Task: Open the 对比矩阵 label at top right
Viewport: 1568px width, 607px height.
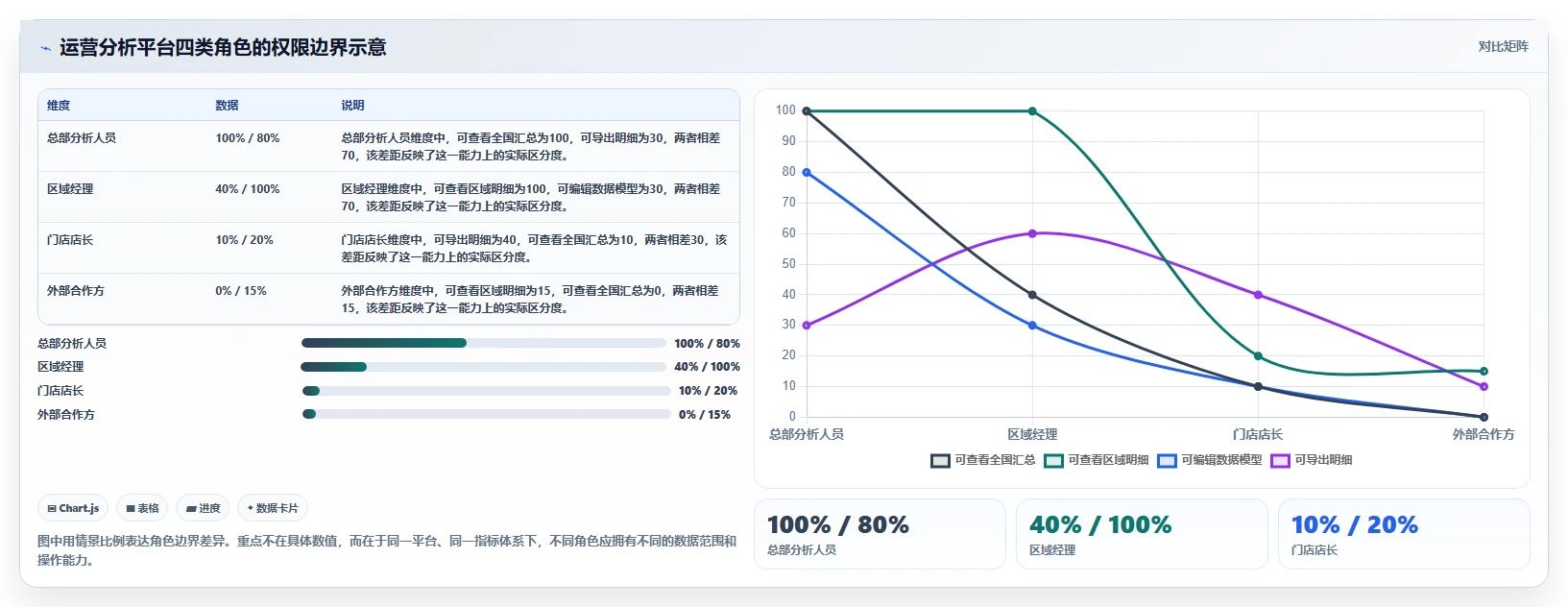Action: [x=1503, y=46]
